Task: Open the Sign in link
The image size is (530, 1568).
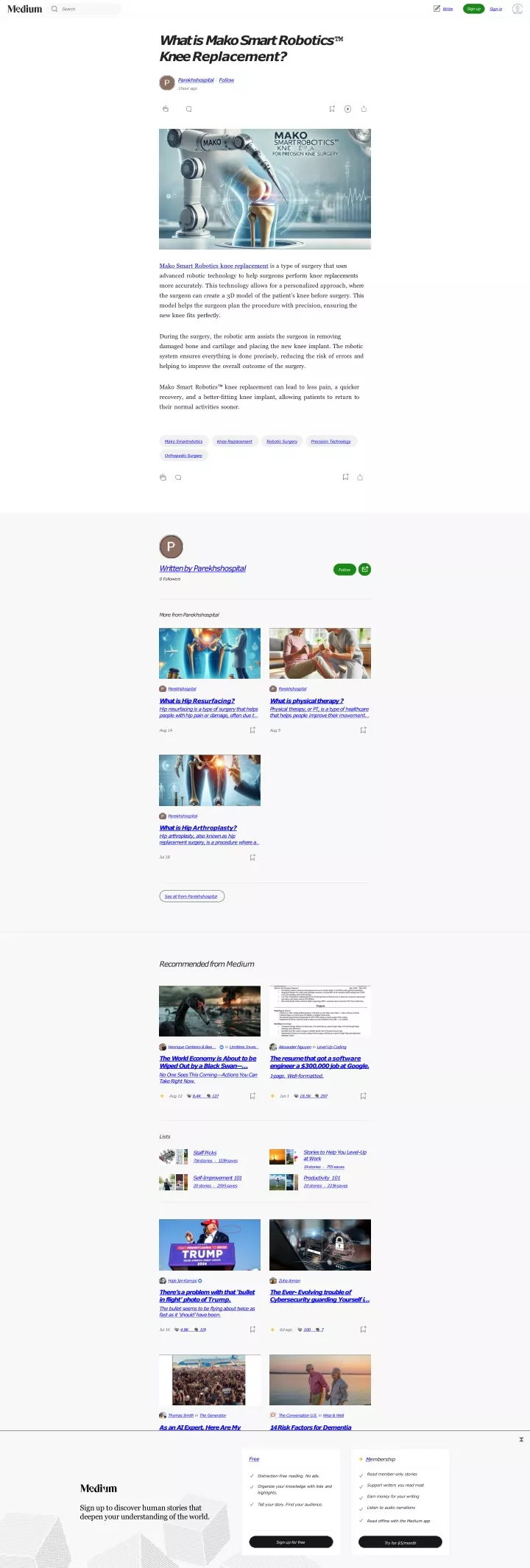Action: pyautogui.click(x=496, y=9)
